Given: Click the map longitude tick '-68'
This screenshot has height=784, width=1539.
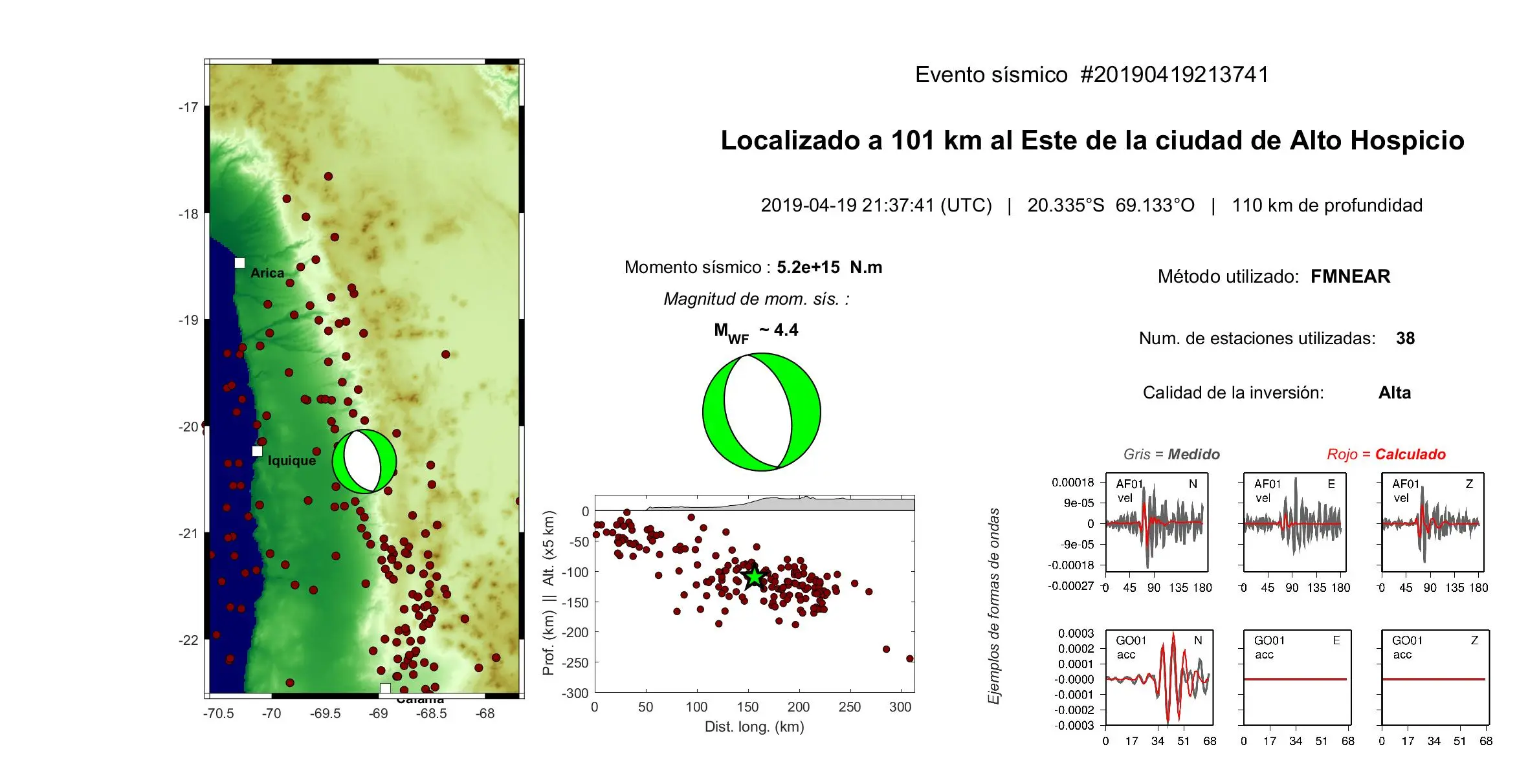Looking at the screenshot, I should 485,713.
